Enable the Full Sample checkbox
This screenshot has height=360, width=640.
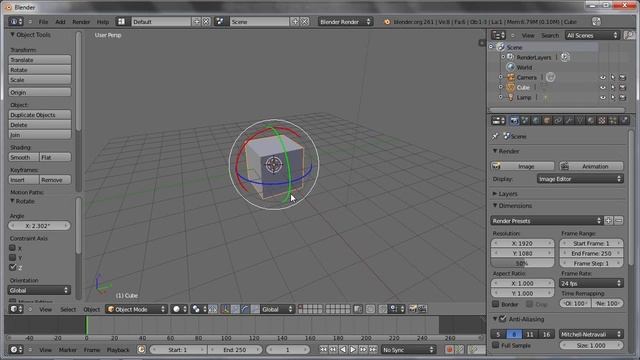(x=496, y=345)
